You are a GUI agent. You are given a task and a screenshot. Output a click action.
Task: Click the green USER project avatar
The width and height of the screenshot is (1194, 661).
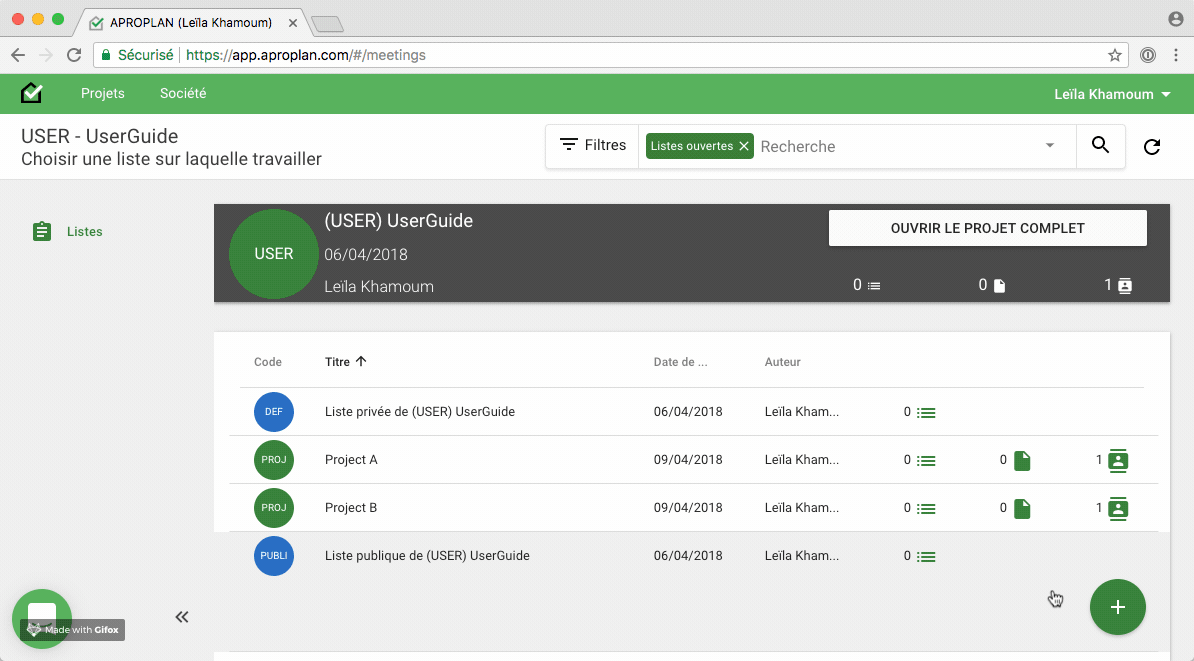[x=273, y=254]
